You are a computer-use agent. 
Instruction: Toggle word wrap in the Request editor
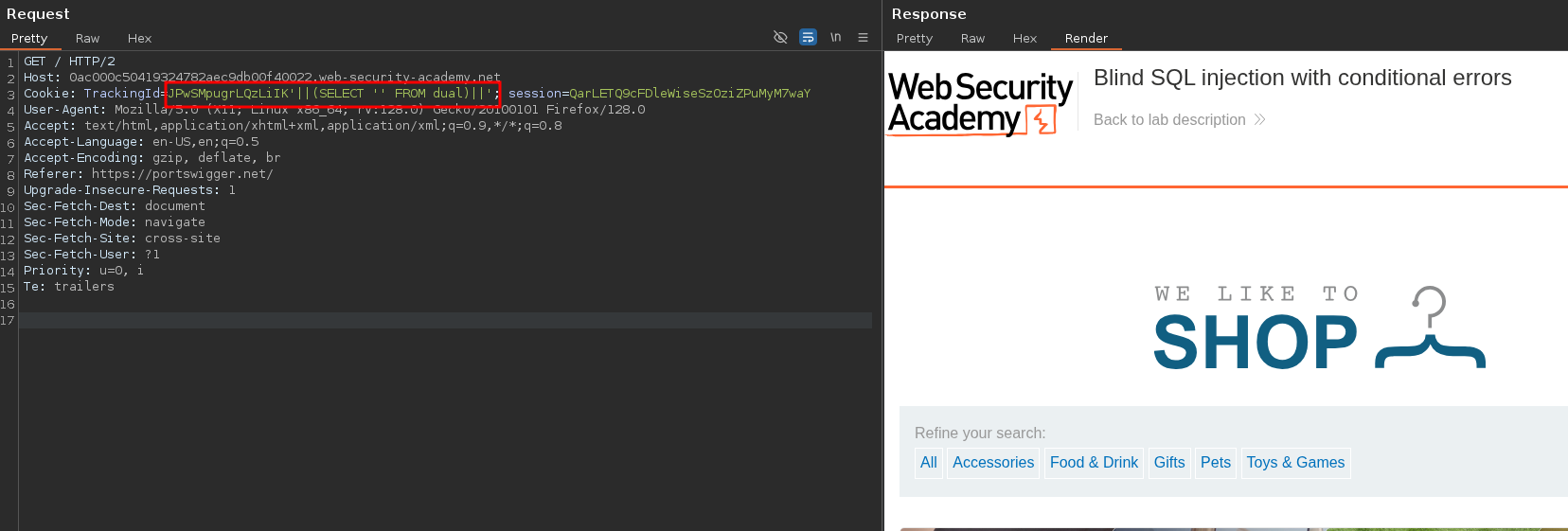(808, 37)
